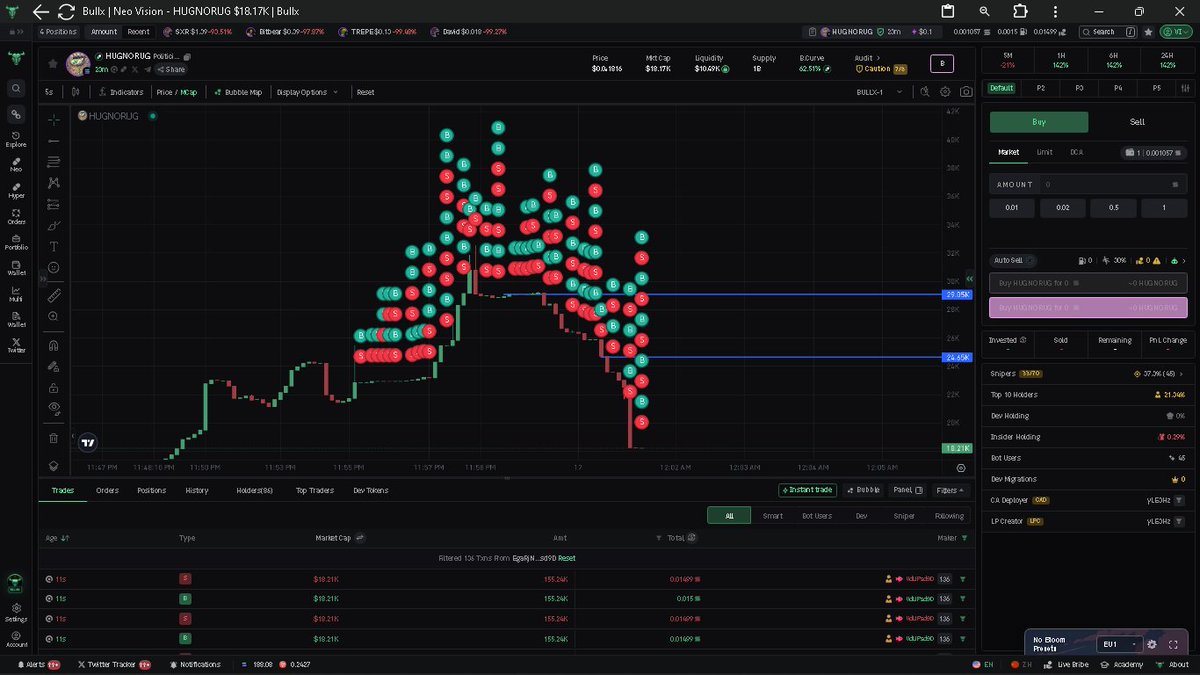The height and width of the screenshot is (675, 1200).
Task: Remove drawings with the trash icon
Action: tap(54, 438)
